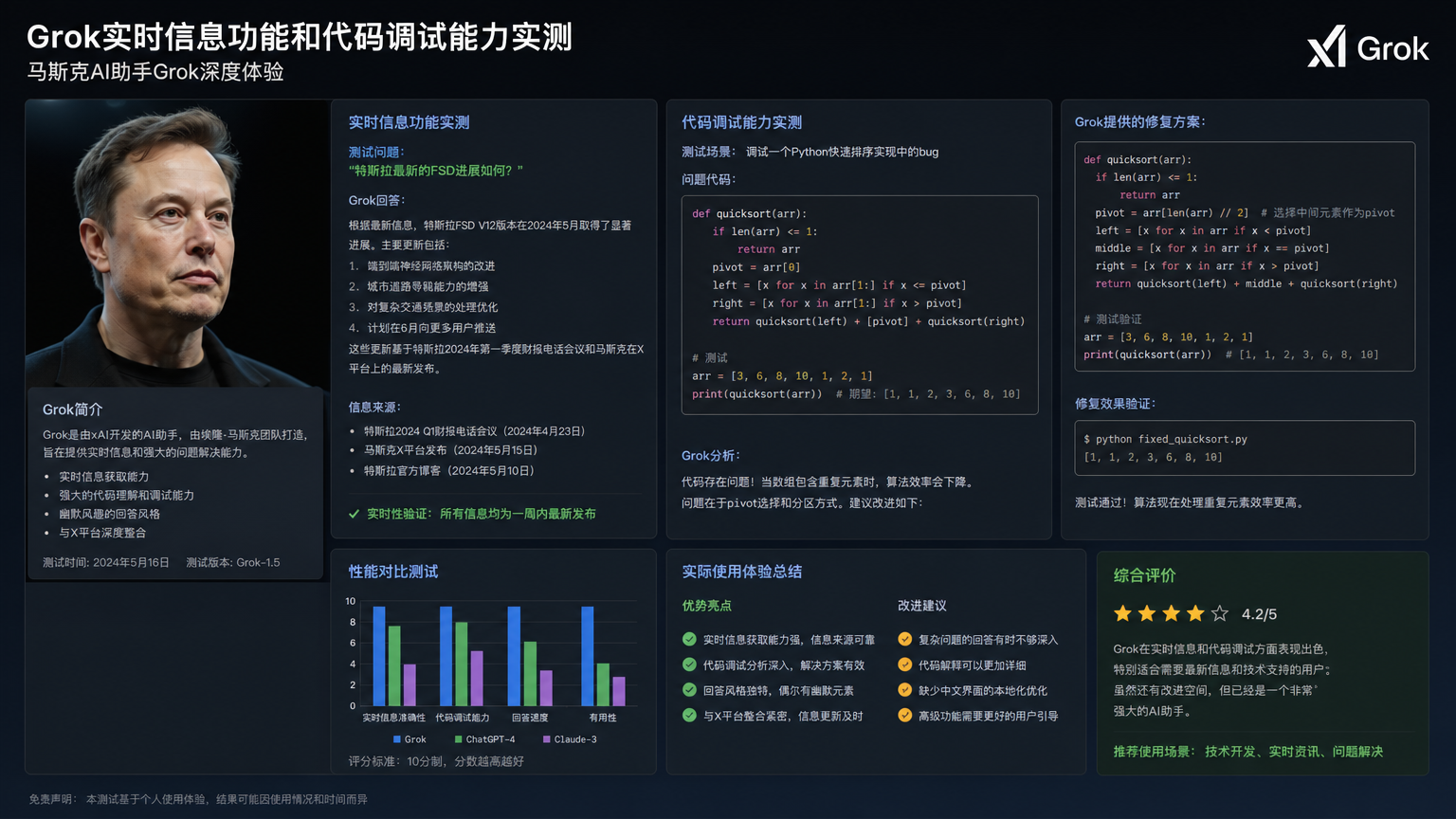Click the Grok分析 label
The height and width of the screenshot is (819, 1456).
point(711,456)
